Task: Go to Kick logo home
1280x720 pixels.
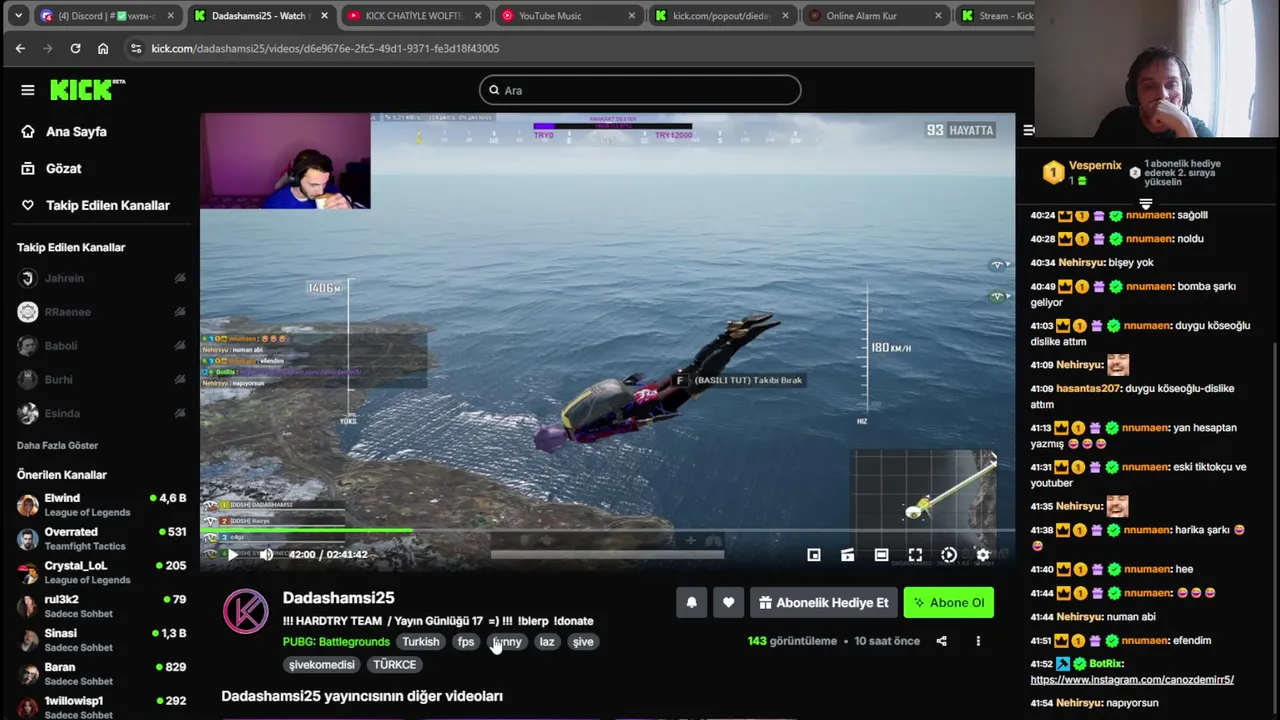Action: pyautogui.click(x=87, y=90)
